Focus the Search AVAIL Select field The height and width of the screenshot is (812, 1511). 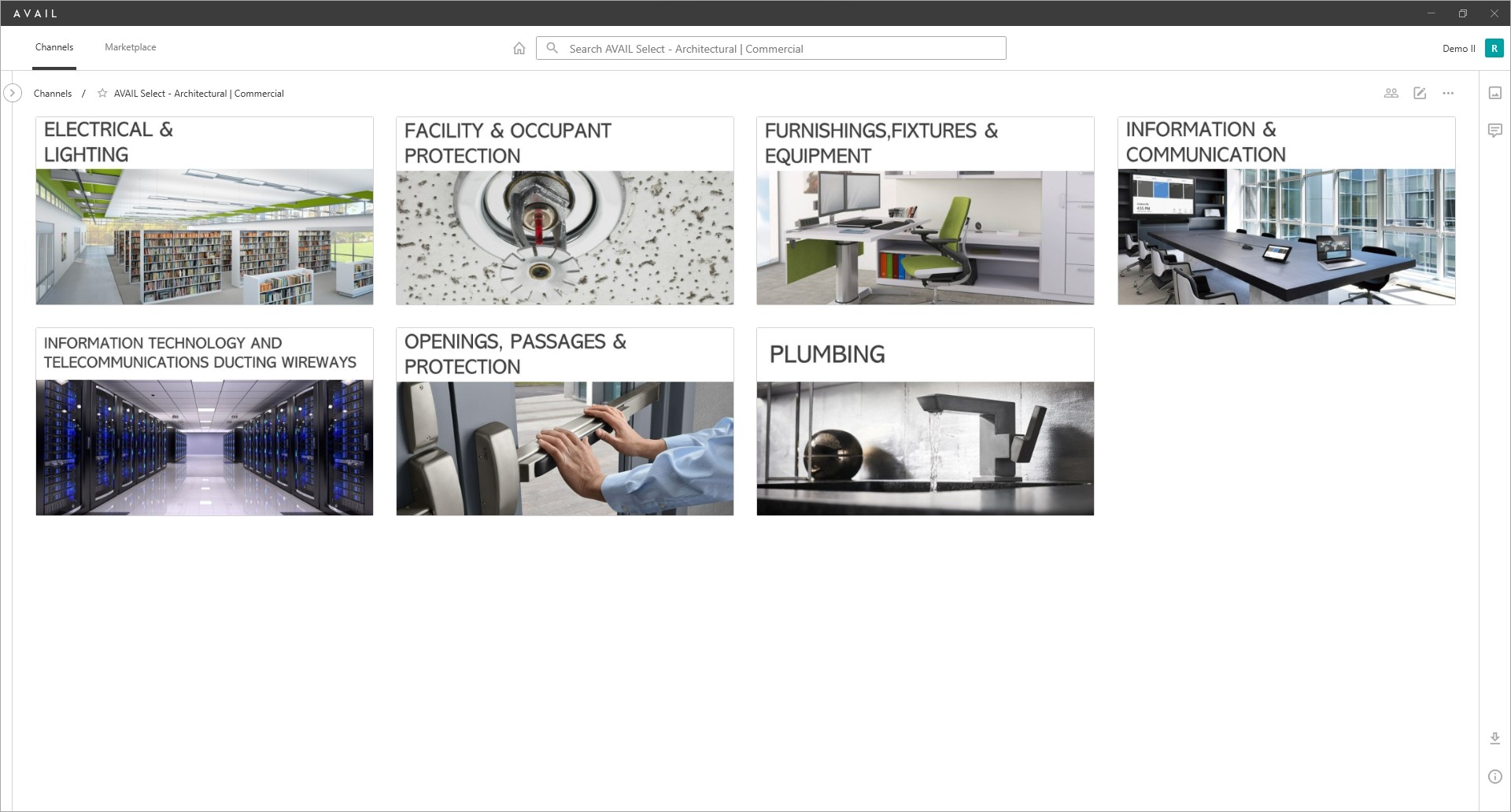[771, 48]
